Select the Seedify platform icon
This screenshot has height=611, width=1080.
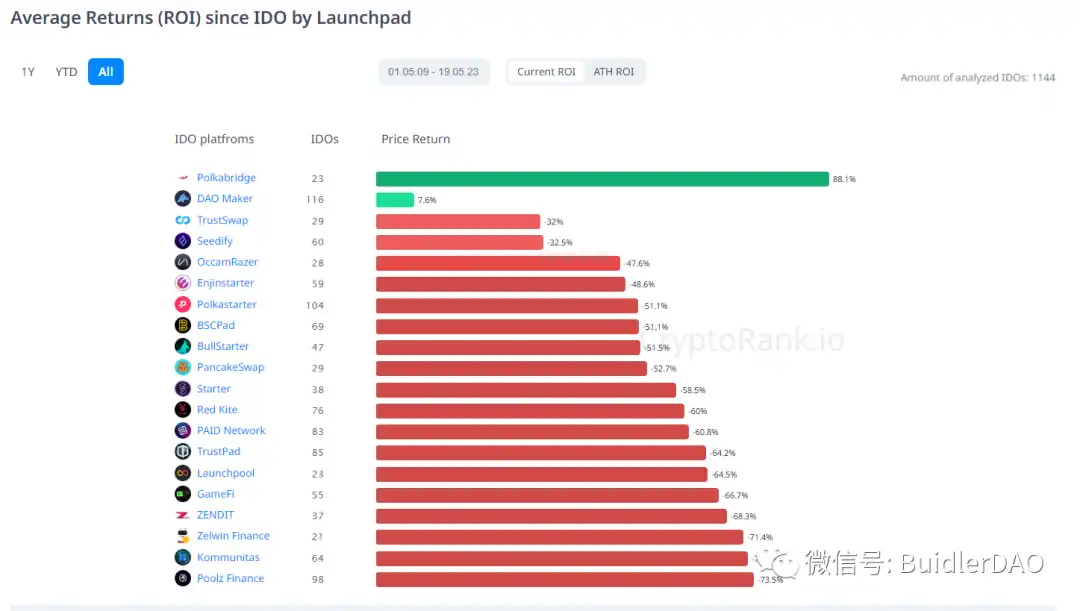coord(183,240)
